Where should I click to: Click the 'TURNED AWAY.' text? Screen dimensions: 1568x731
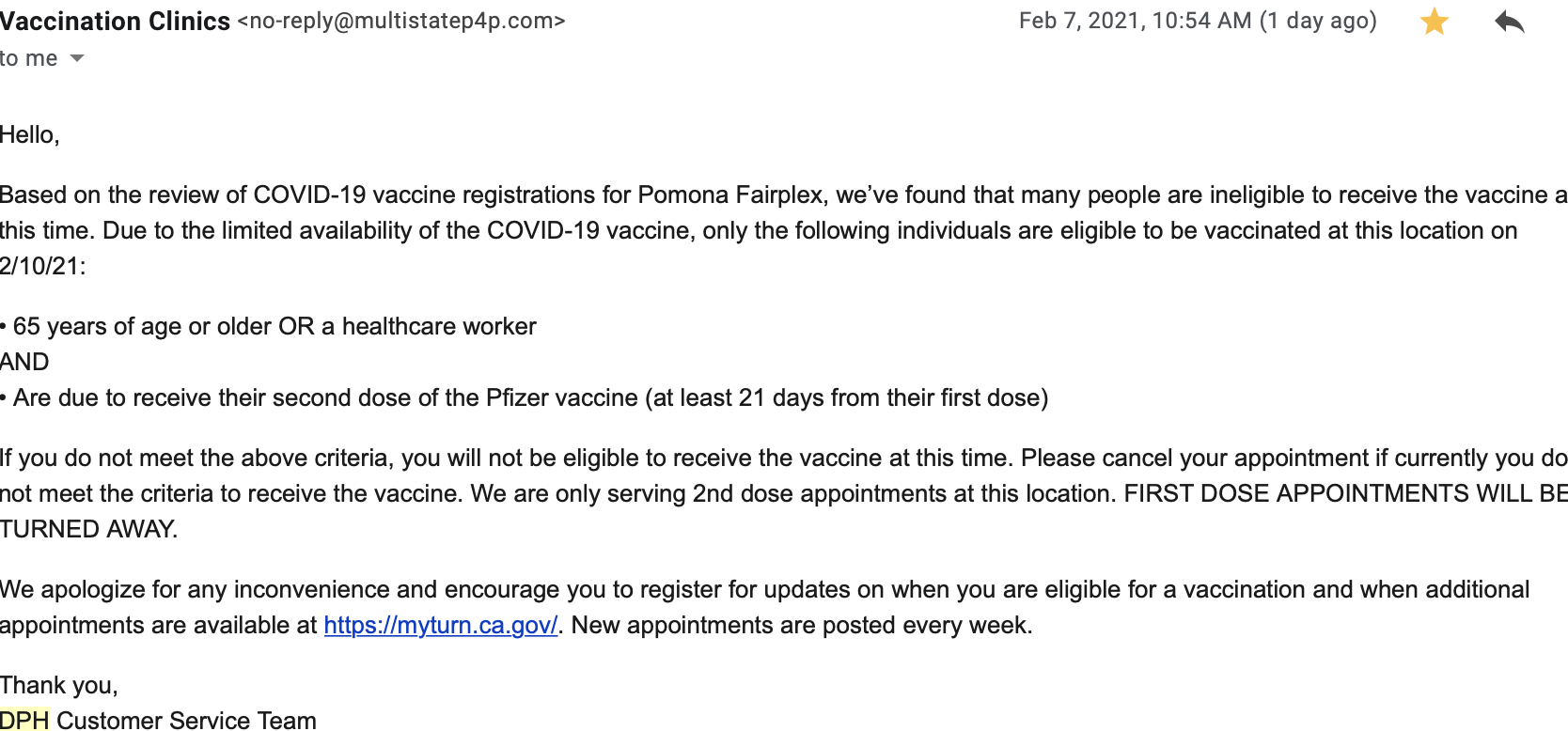click(x=88, y=529)
